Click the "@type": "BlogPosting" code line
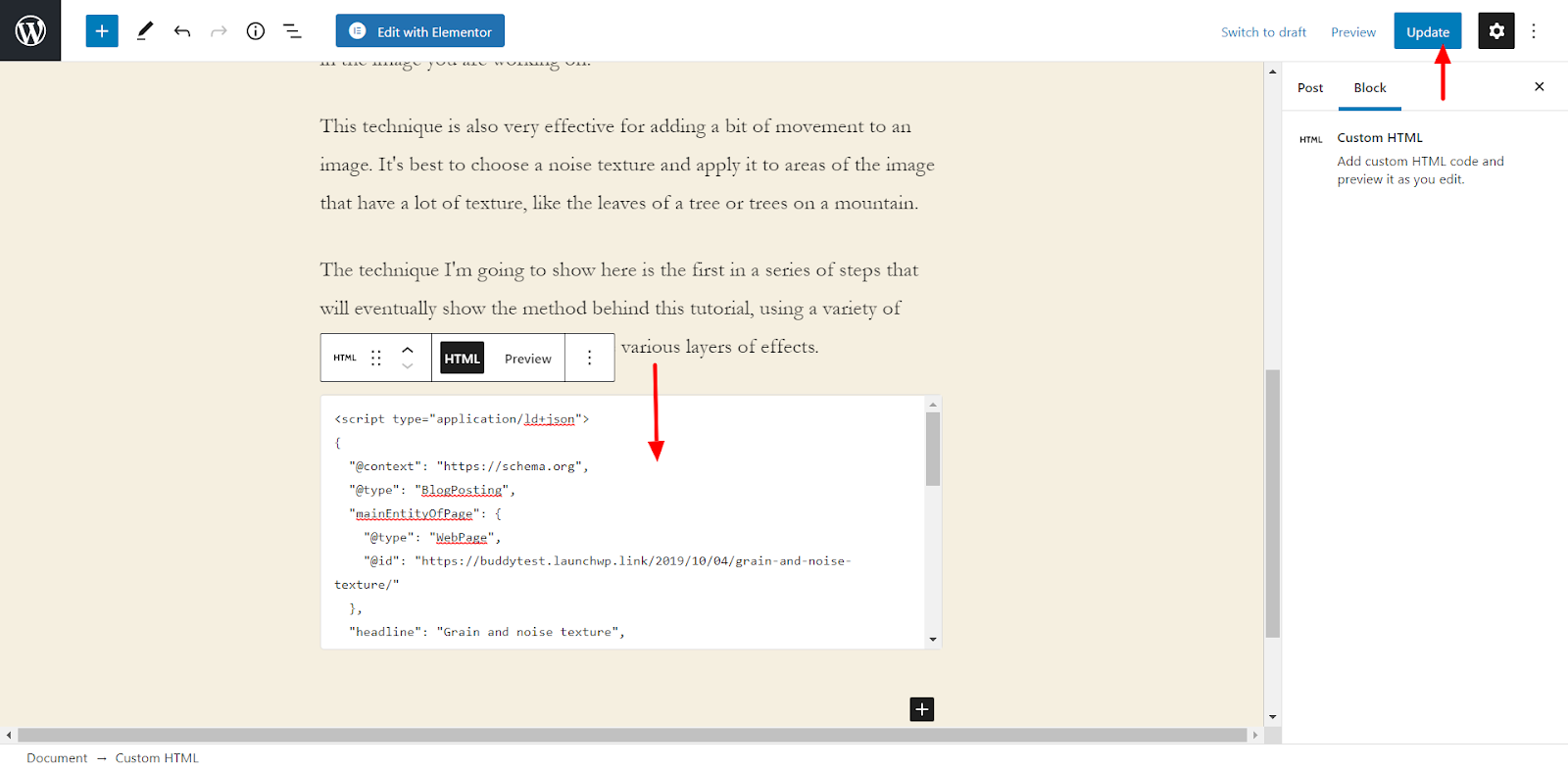 (x=432, y=490)
